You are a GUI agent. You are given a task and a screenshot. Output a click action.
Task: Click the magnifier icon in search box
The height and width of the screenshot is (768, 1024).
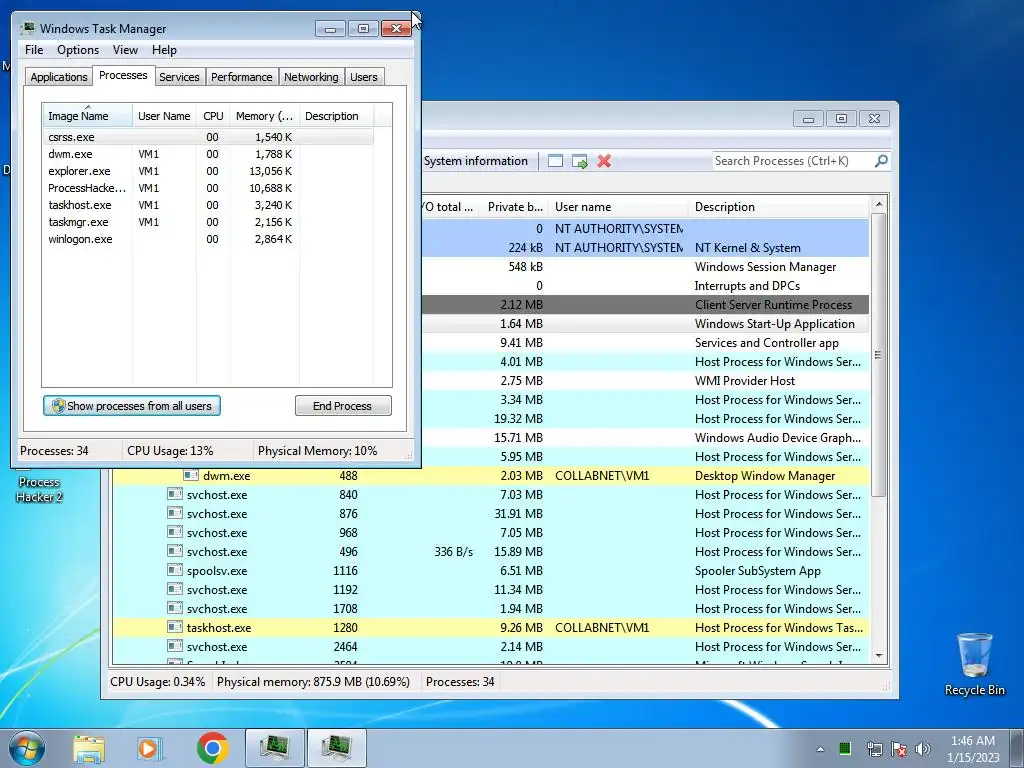point(881,160)
